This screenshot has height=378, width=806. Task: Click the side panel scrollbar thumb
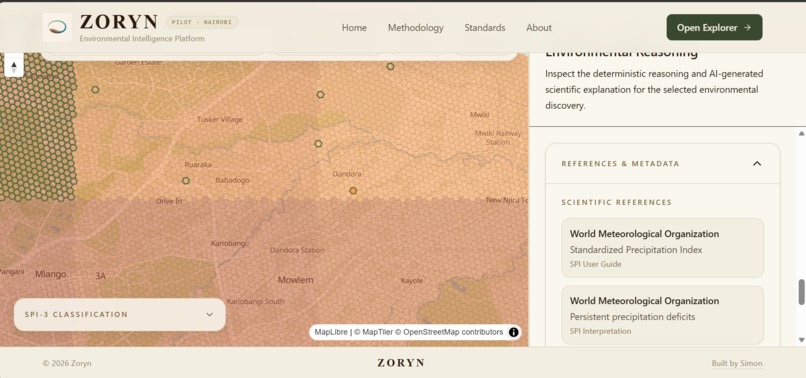tap(801, 292)
